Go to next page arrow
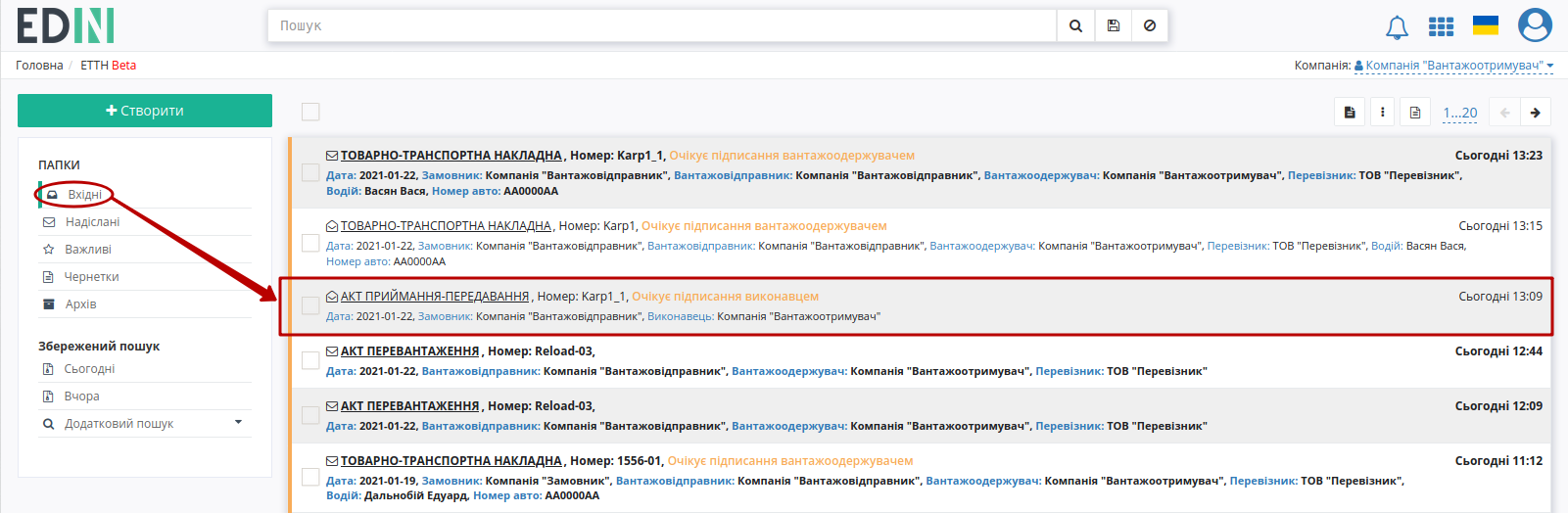This screenshot has height=513, width=1568. 1536,113
